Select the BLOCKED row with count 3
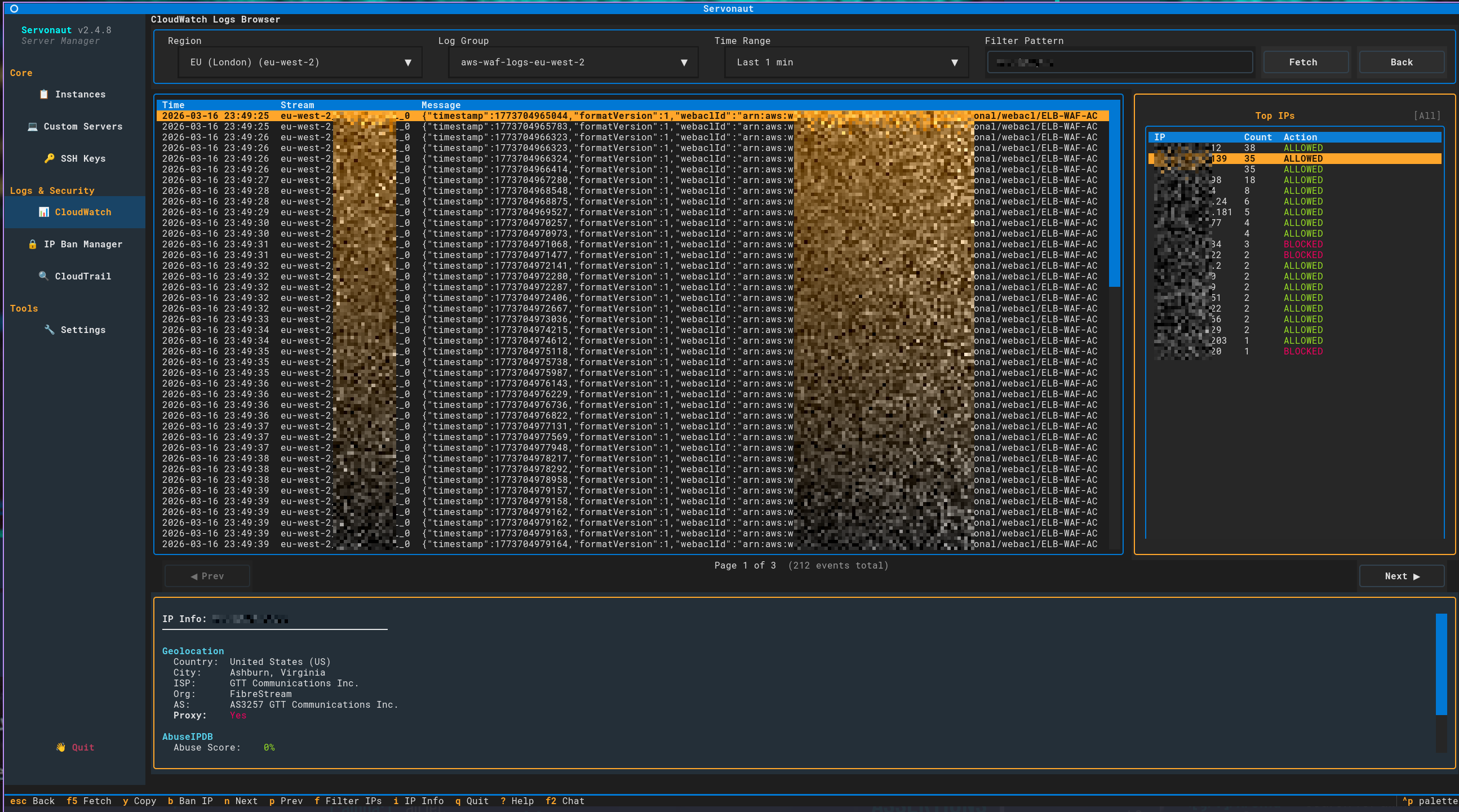 coord(1295,244)
